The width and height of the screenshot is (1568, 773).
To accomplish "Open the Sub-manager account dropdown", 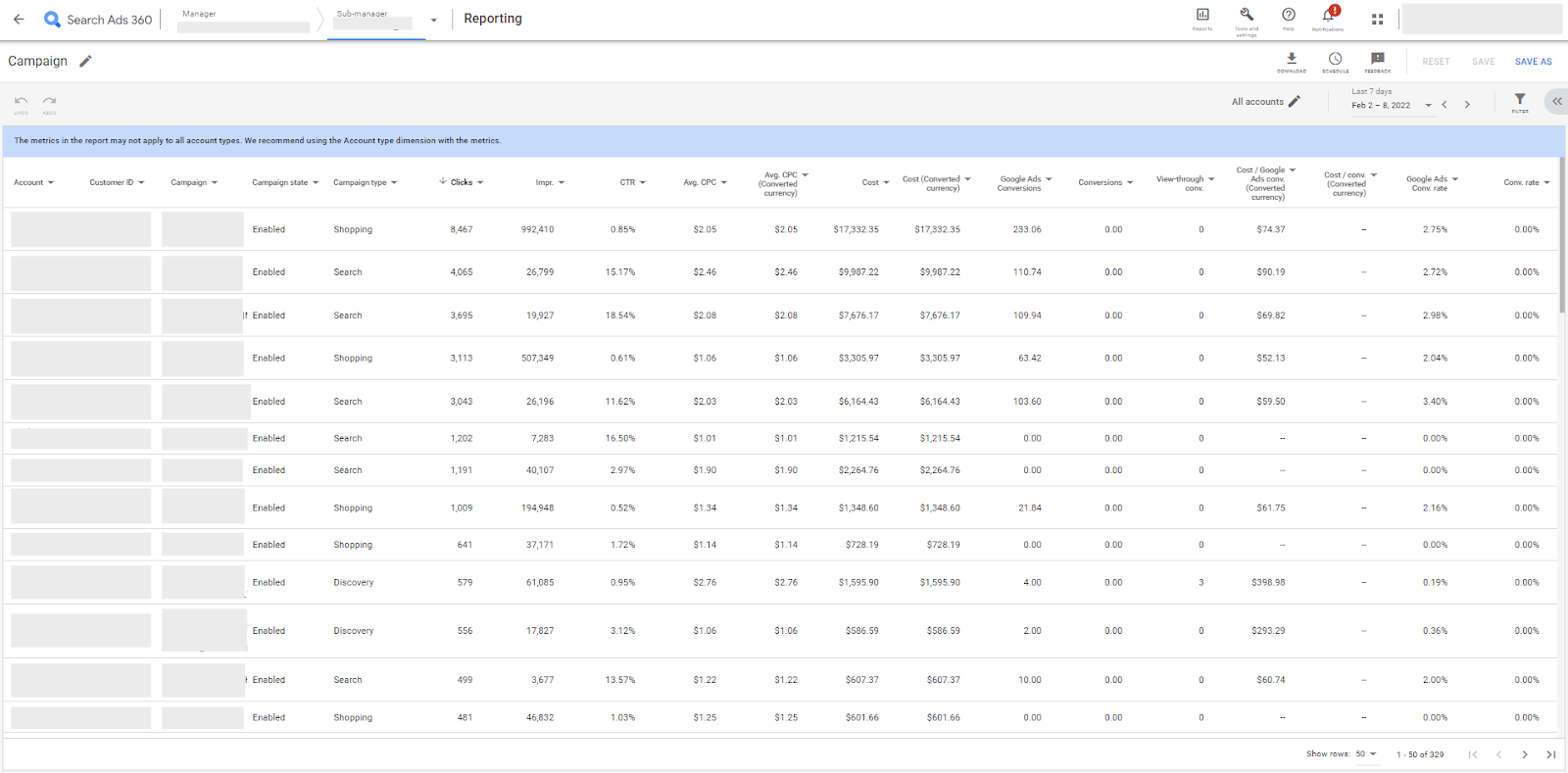I will 433,21.
